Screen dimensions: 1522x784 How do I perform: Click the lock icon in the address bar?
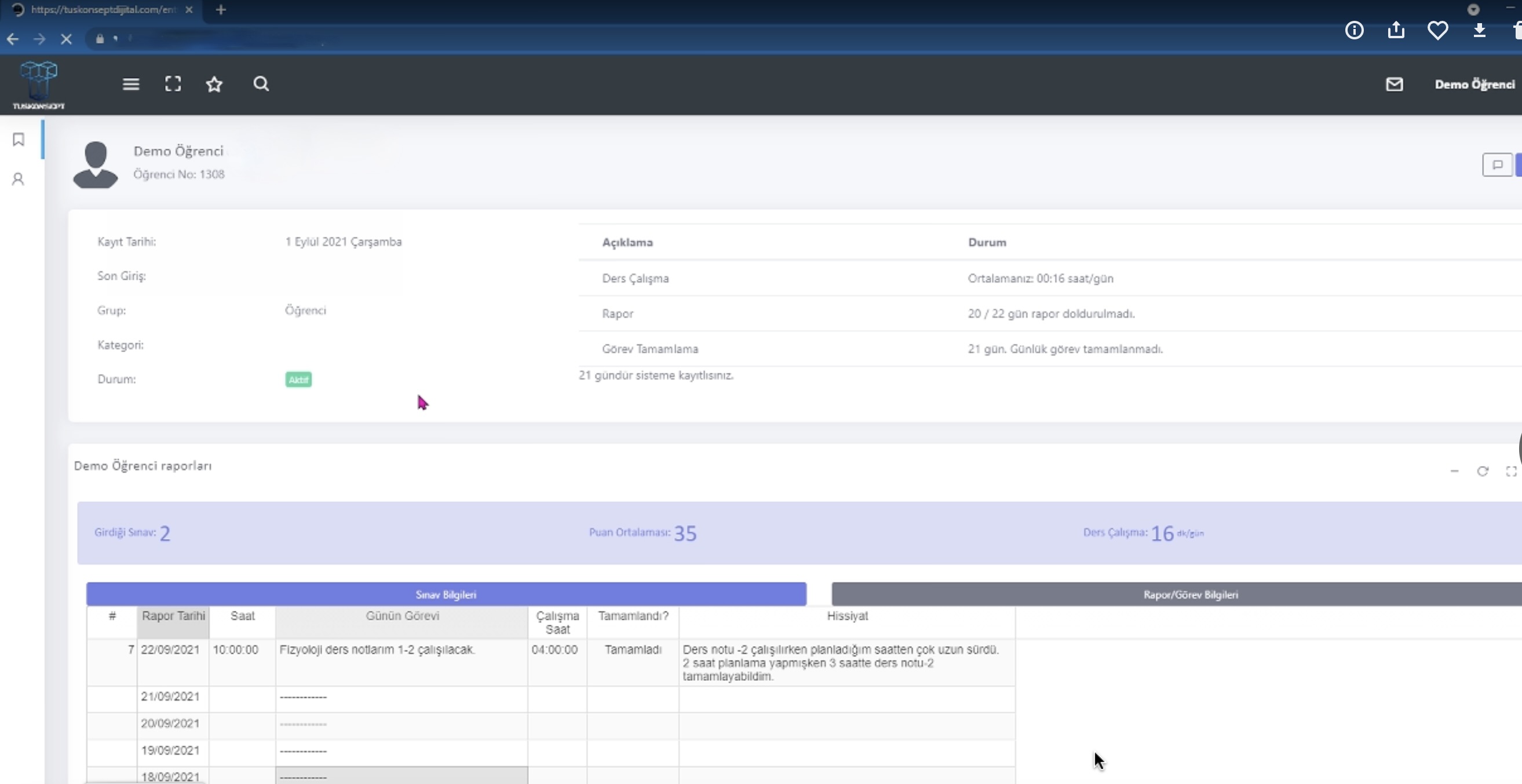coord(100,39)
